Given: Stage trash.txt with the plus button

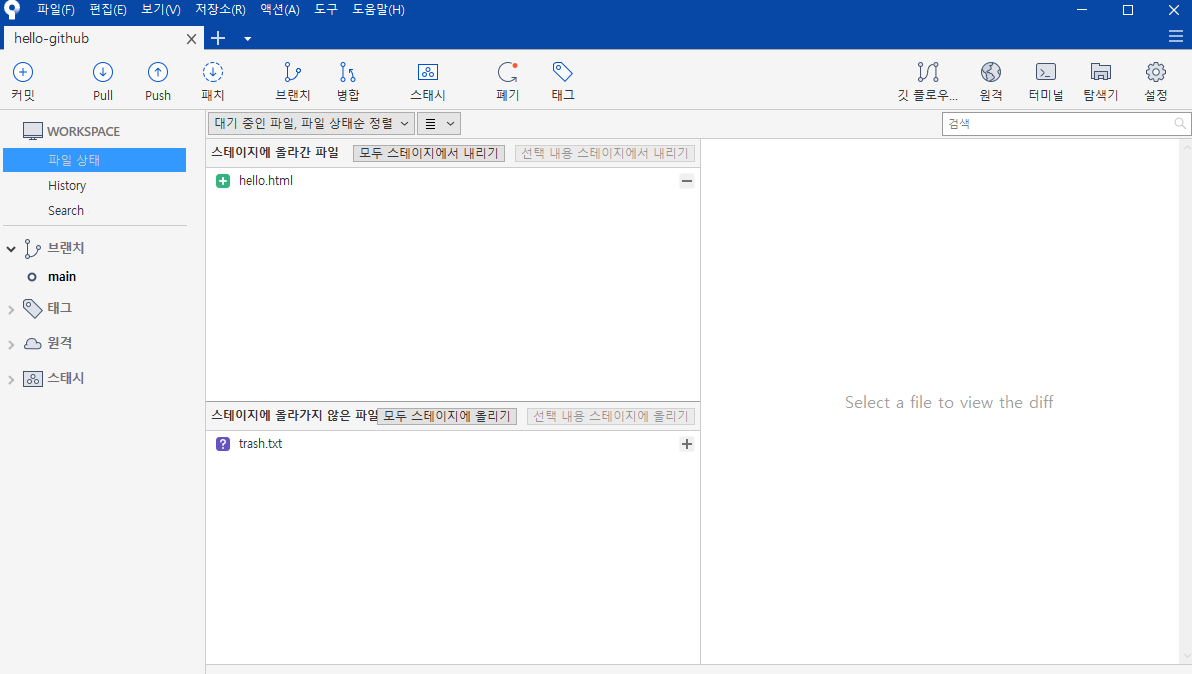Looking at the screenshot, I should click(x=686, y=444).
